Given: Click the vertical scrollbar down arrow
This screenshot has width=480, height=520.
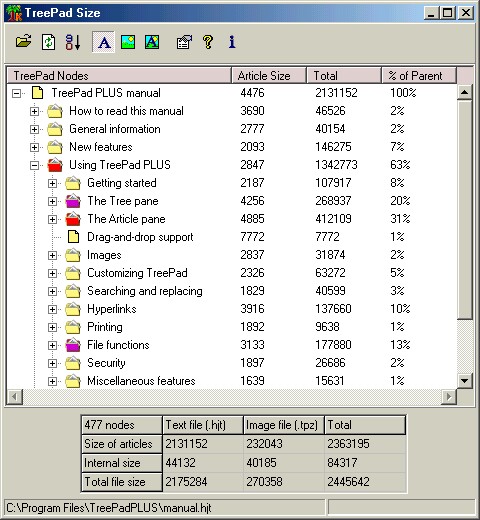Looking at the screenshot, I should point(465,380).
